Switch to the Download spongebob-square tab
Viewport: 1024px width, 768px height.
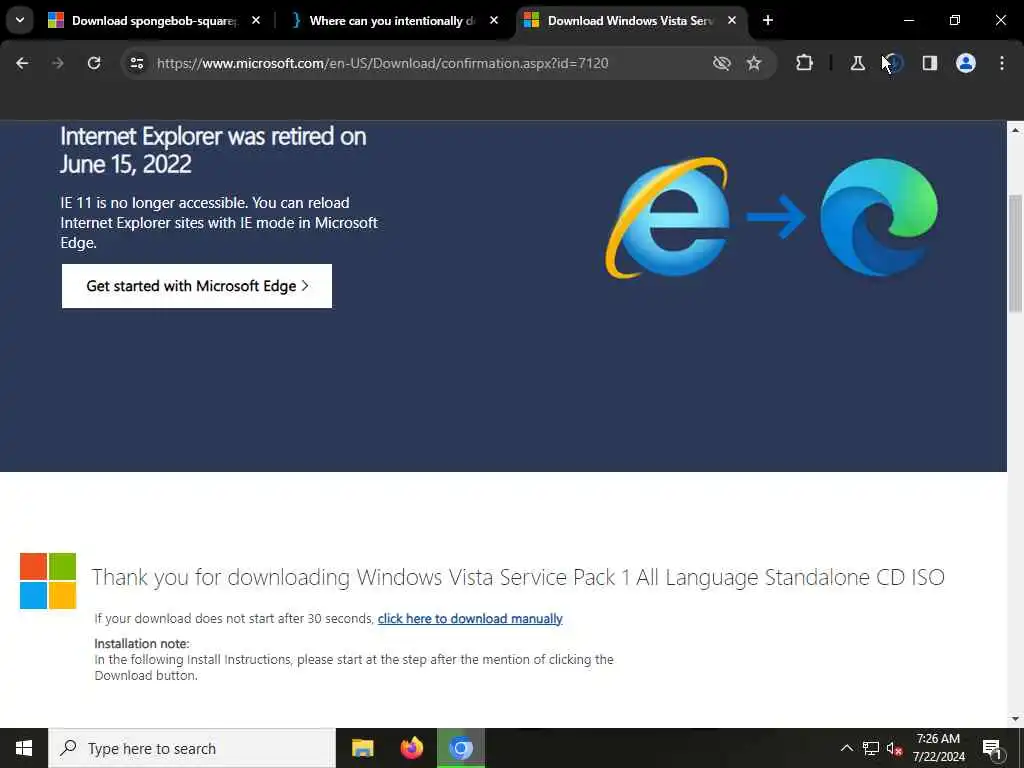[x=155, y=21]
